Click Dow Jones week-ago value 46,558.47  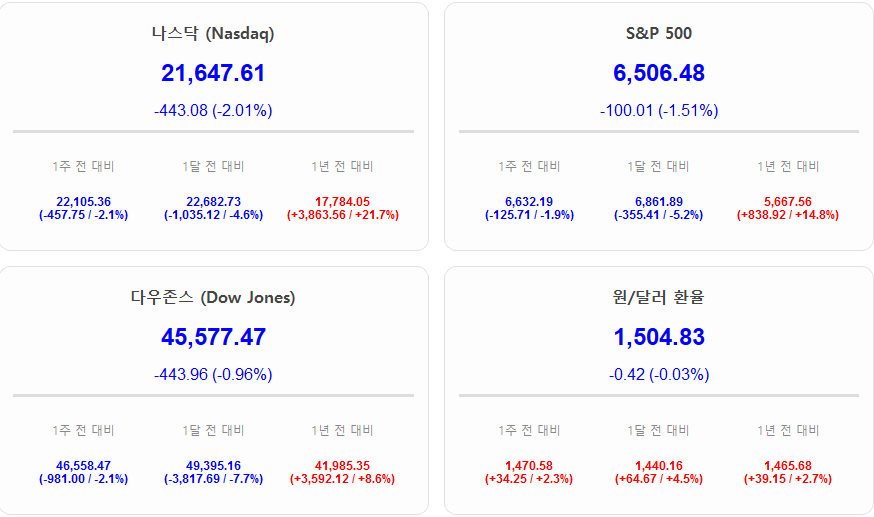tap(84, 465)
